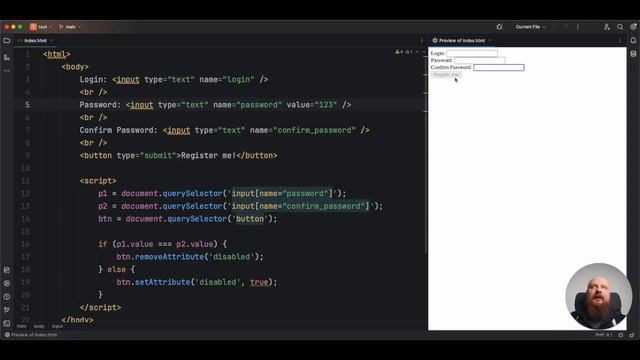Click the Register me! button in preview
This screenshot has width=640, height=360.
tap(446, 75)
